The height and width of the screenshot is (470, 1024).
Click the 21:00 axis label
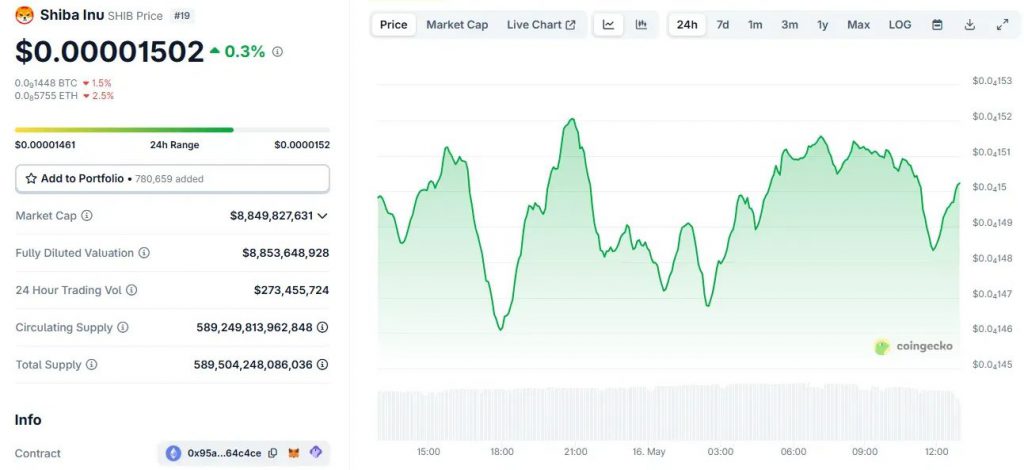tap(575, 452)
